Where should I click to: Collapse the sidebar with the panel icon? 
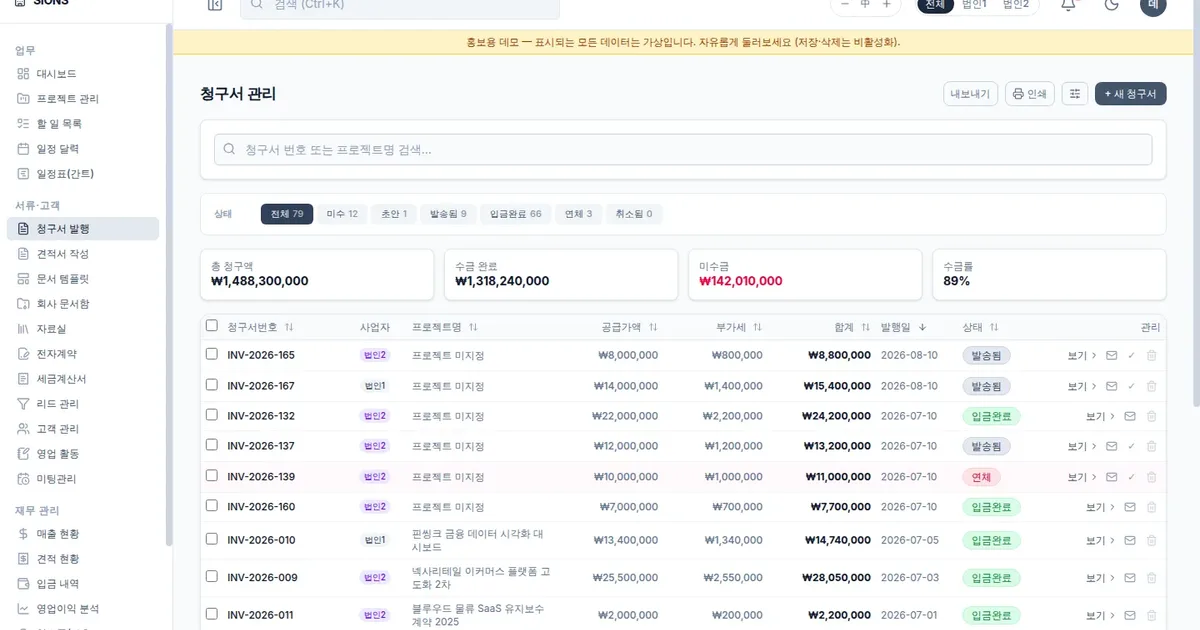tap(215, 5)
